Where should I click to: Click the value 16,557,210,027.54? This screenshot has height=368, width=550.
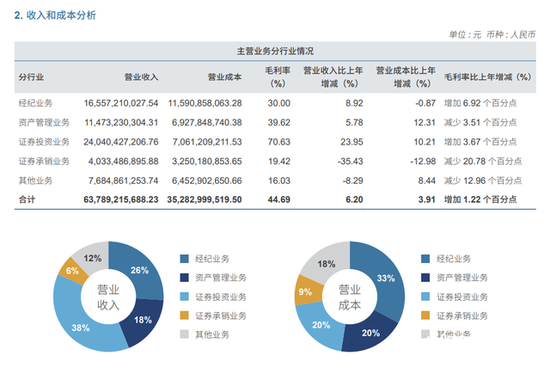[x=121, y=103]
